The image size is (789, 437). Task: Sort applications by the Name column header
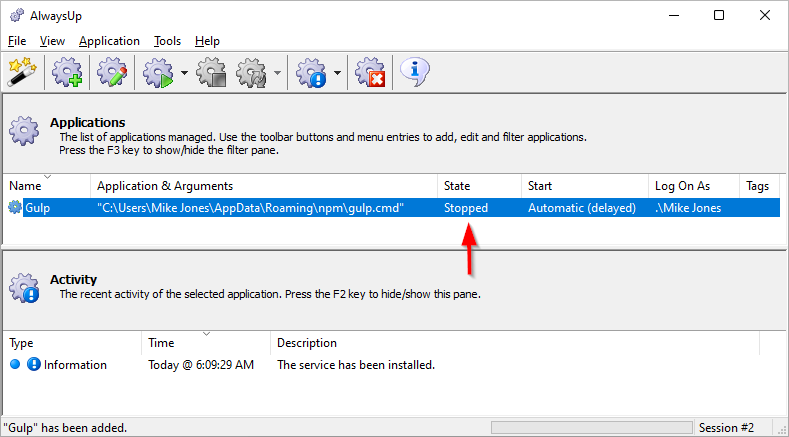47,186
